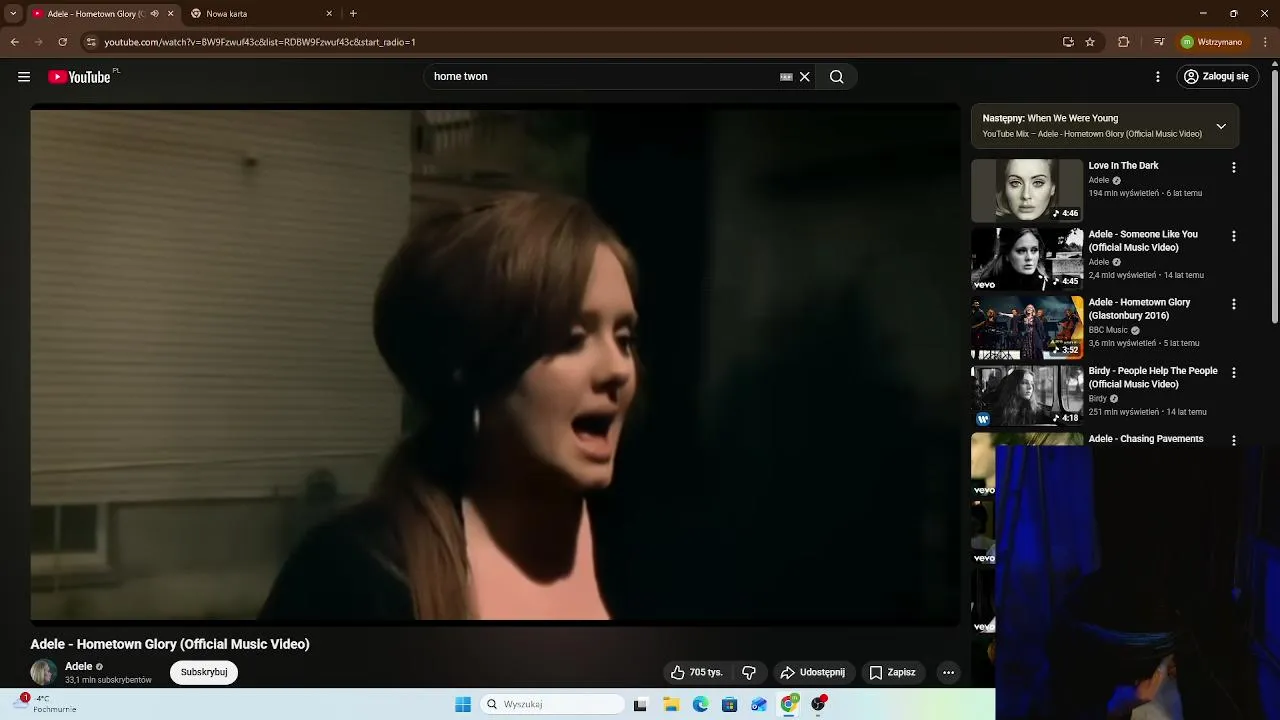Open BBC Music channel text

[1108, 330]
